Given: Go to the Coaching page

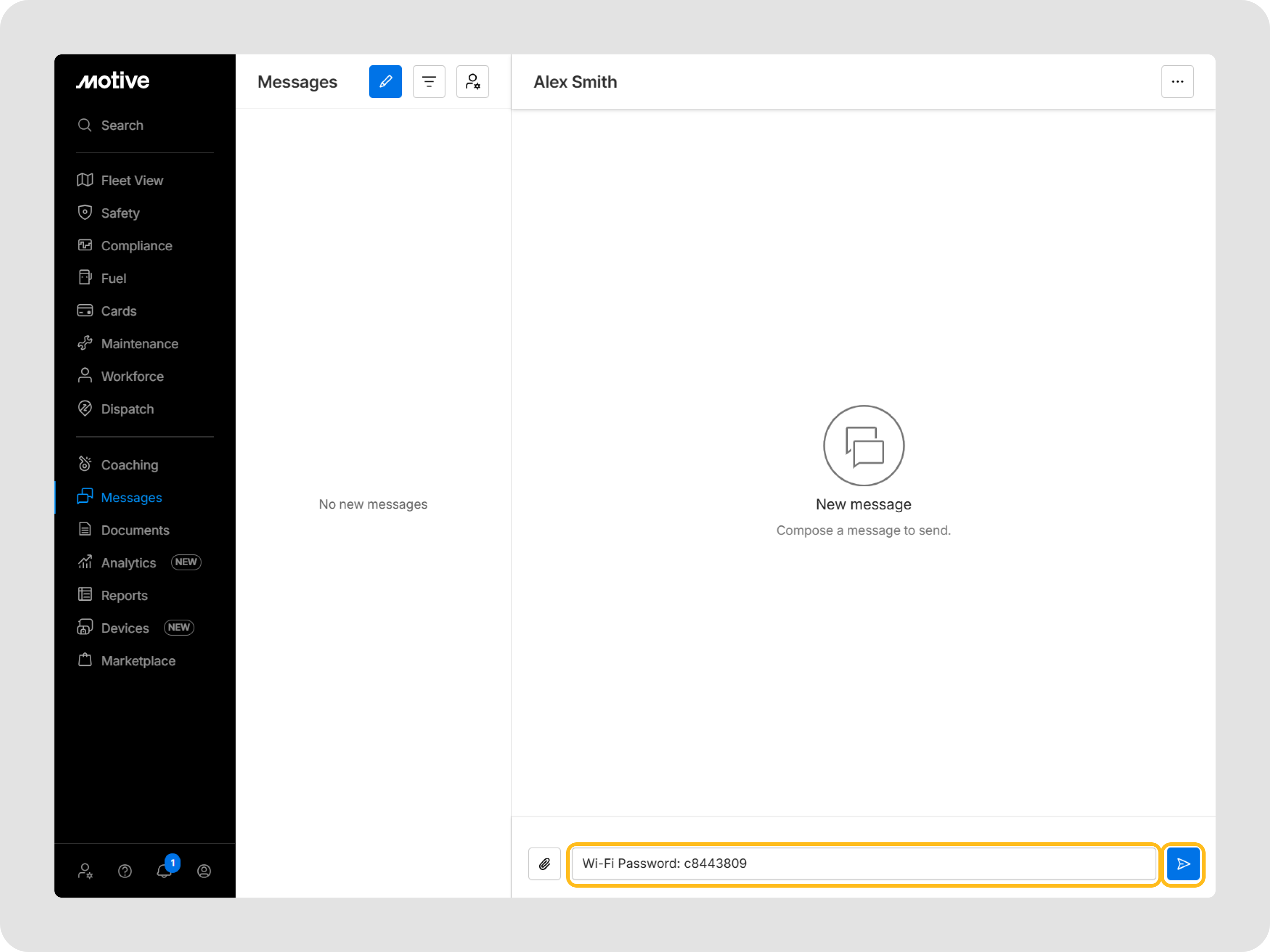Looking at the screenshot, I should pos(130,465).
